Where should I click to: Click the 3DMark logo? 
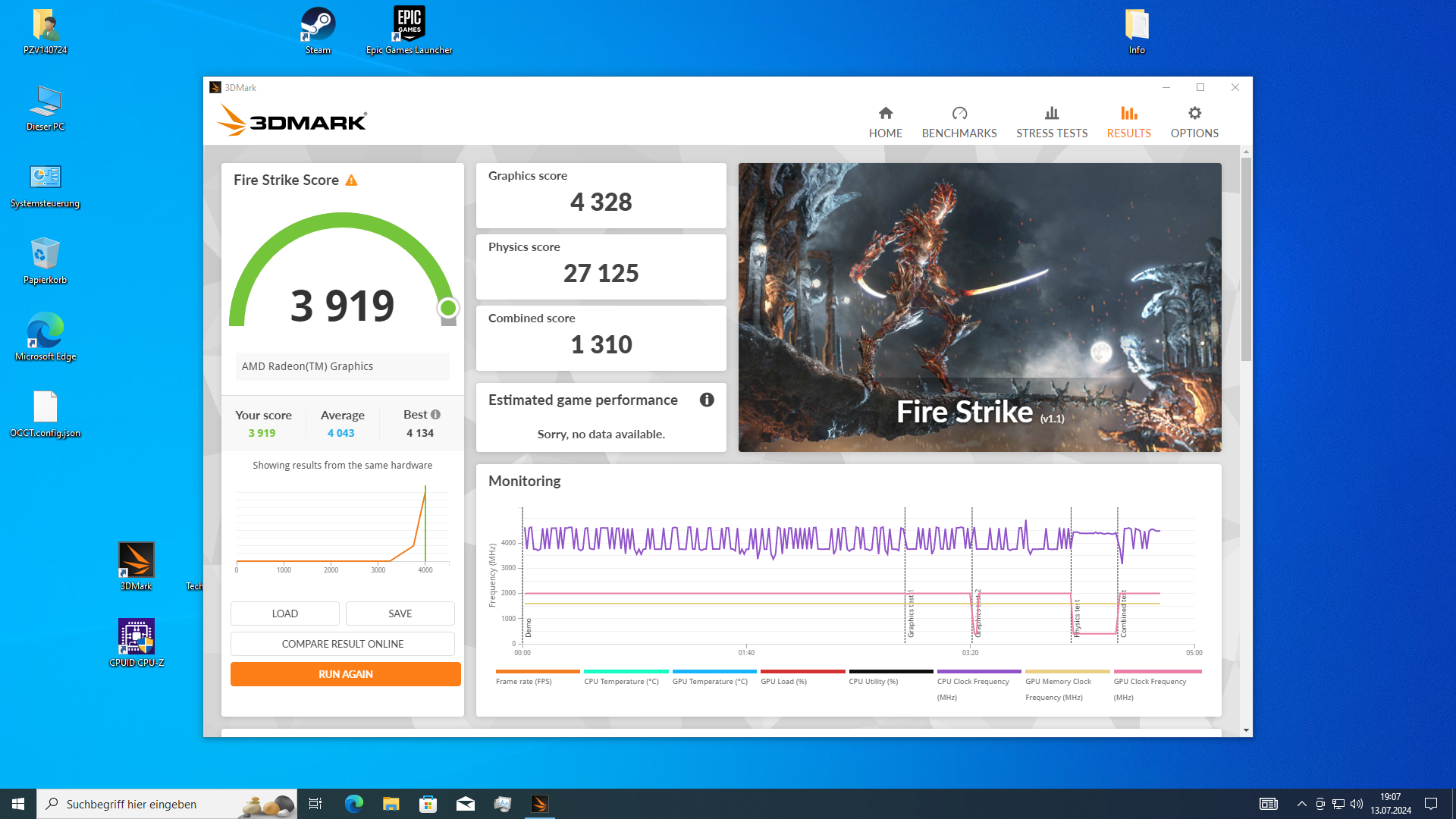click(292, 121)
